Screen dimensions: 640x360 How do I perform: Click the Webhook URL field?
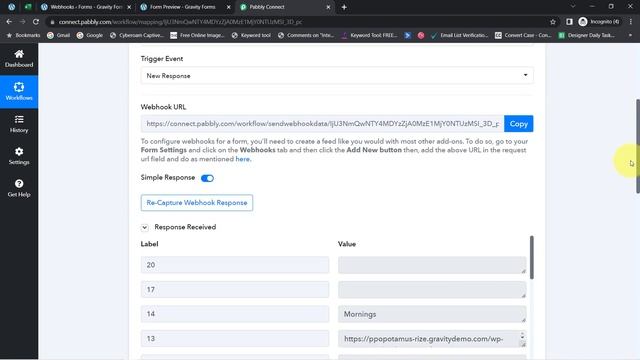click(322, 124)
